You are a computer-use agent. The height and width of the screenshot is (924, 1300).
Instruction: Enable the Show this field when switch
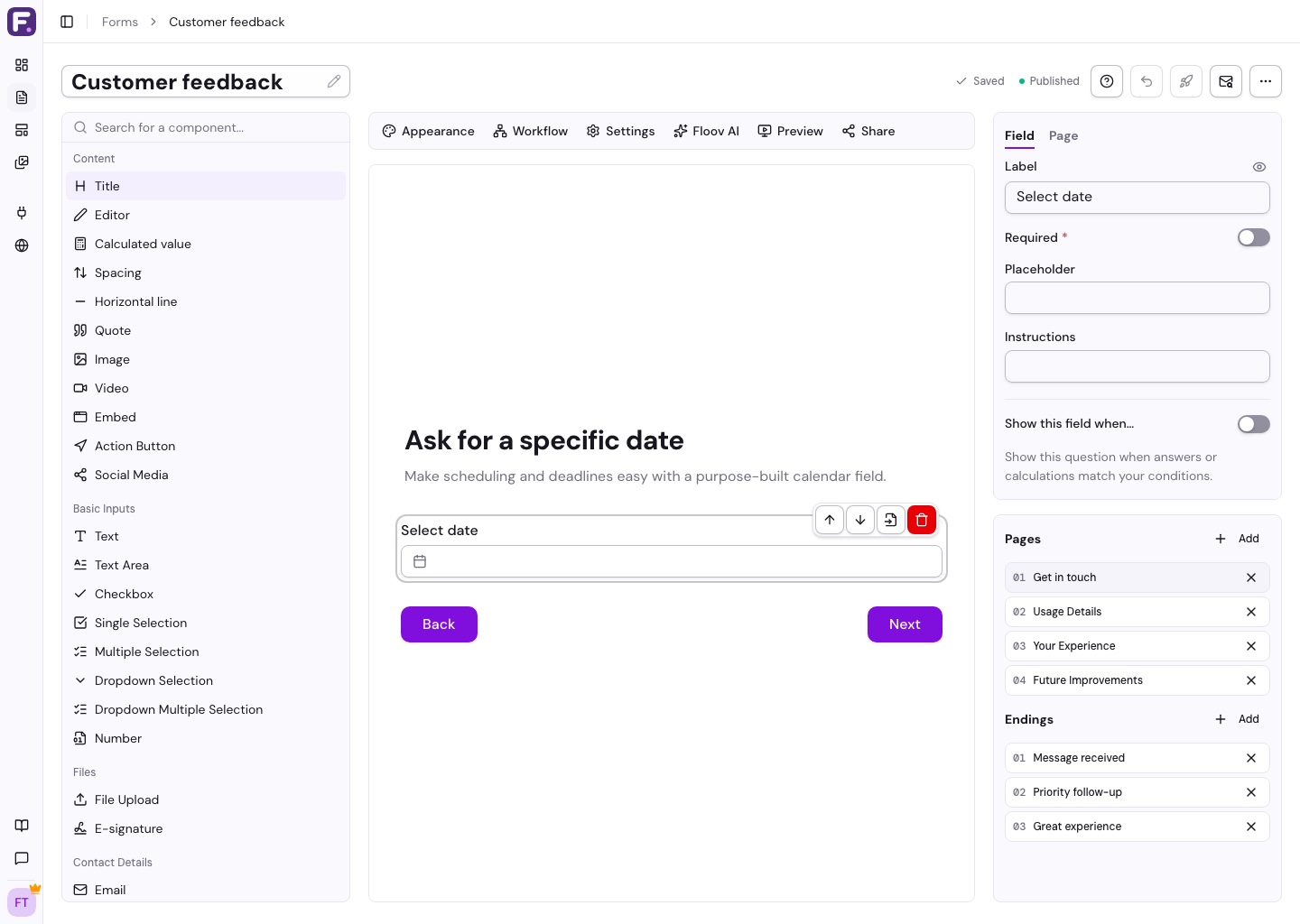coord(1253,424)
